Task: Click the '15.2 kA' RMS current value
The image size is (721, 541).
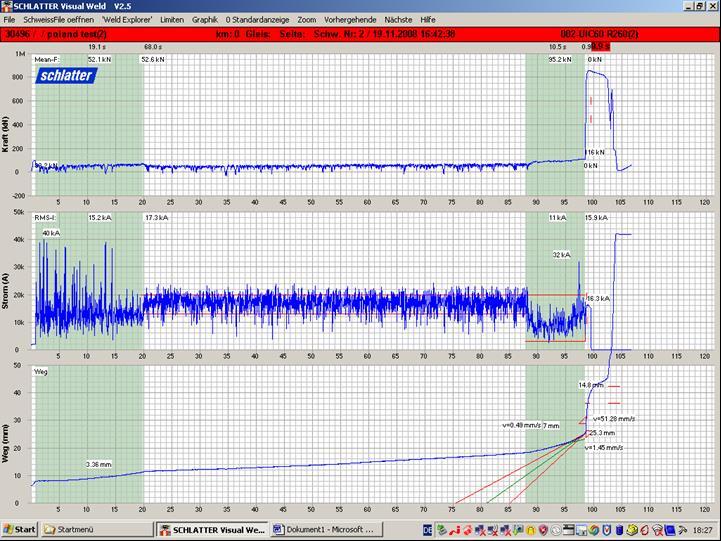Action: tap(100, 217)
